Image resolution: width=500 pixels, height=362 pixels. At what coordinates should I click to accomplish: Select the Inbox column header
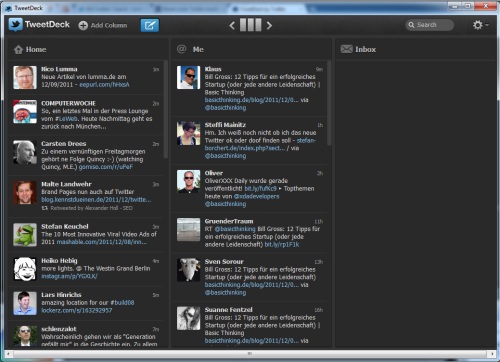(x=416, y=49)
